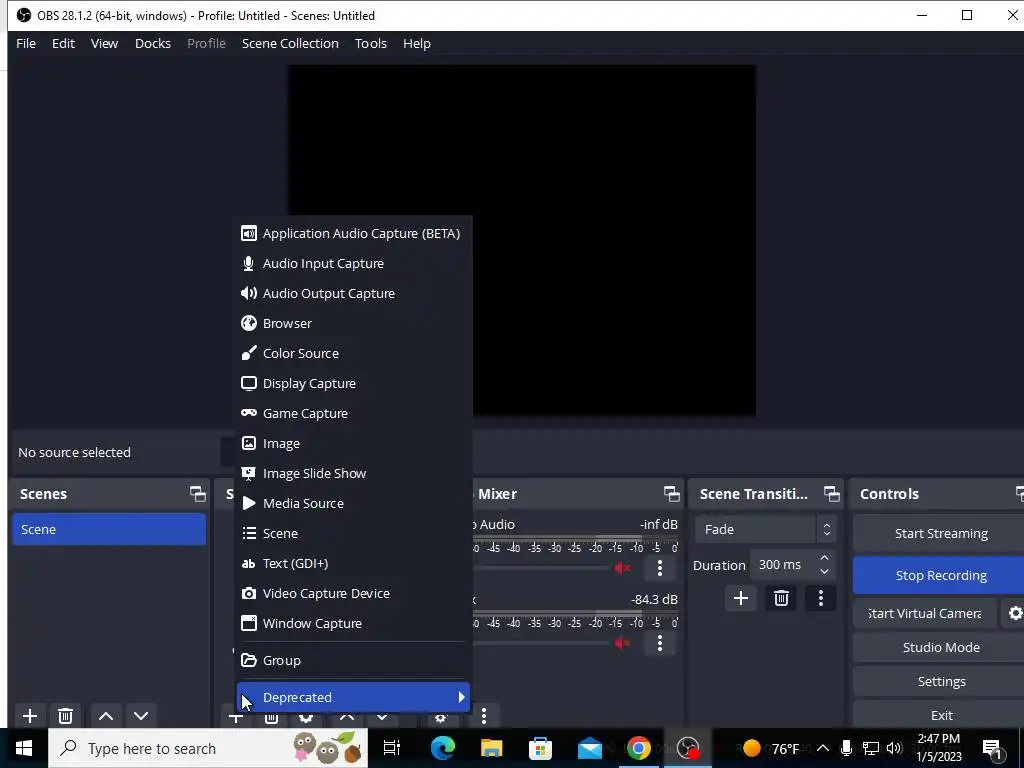The image size is (1024, 768).
Task: Pop out the Scene Transitions dock
Action: [831, 494]
